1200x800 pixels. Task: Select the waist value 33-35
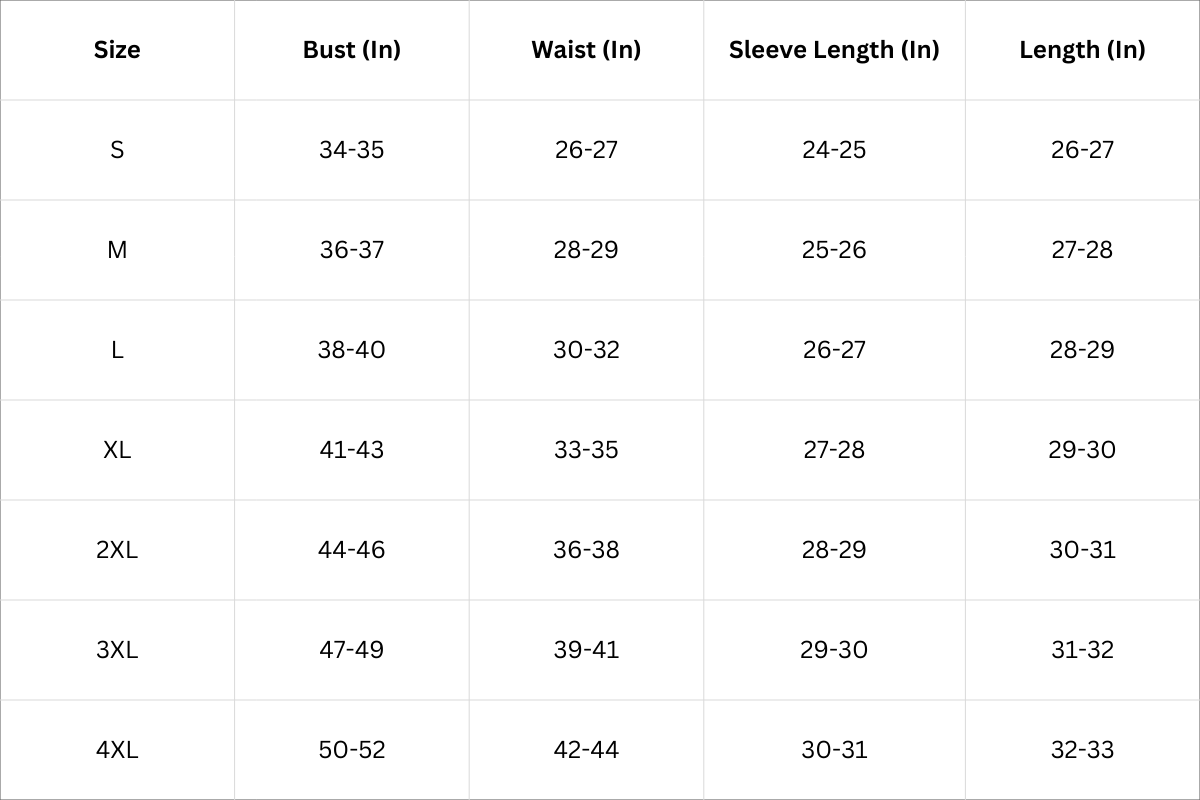(586, 450)
